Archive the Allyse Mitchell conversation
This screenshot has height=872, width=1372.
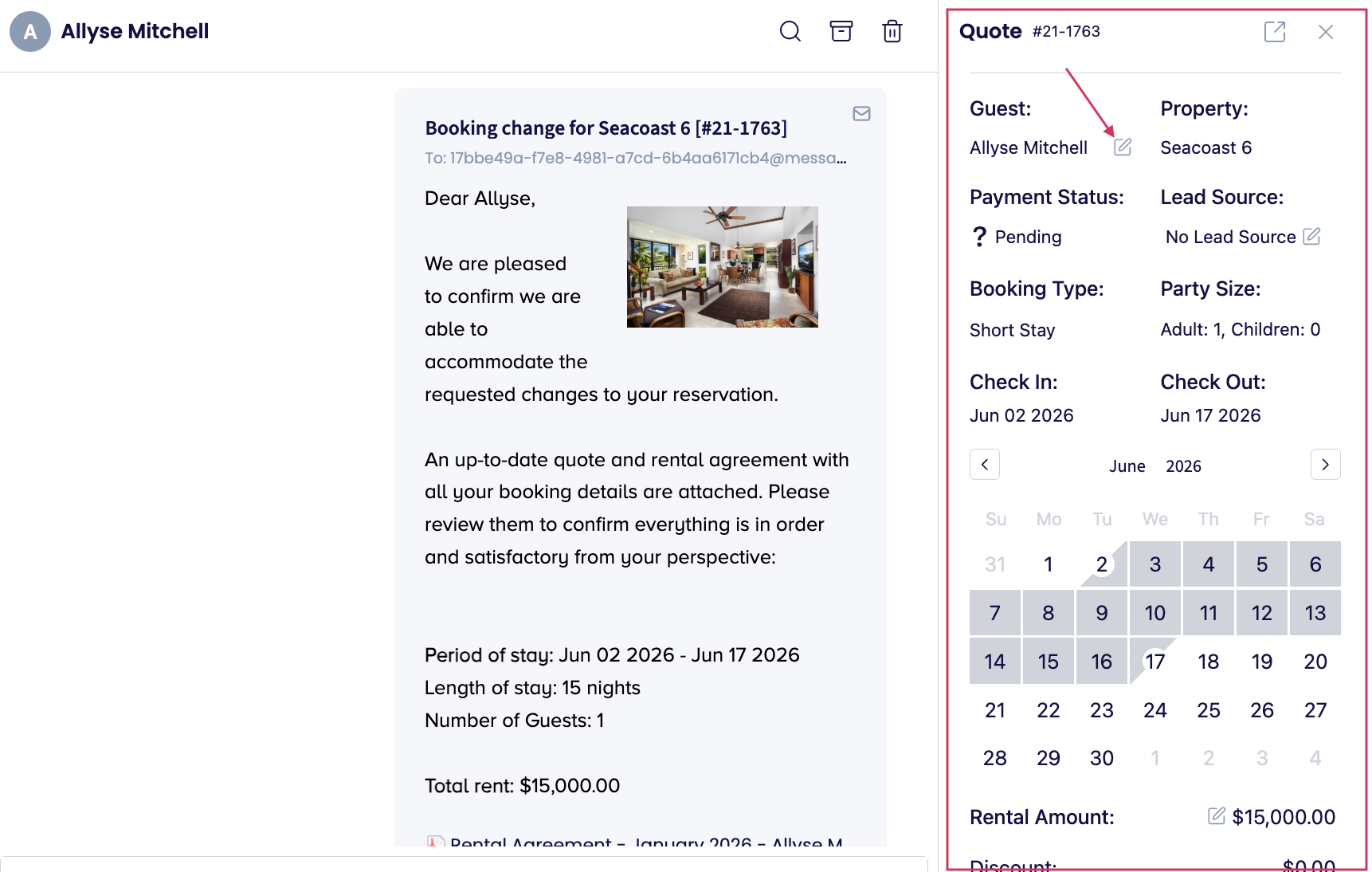[x=841, y=31]
